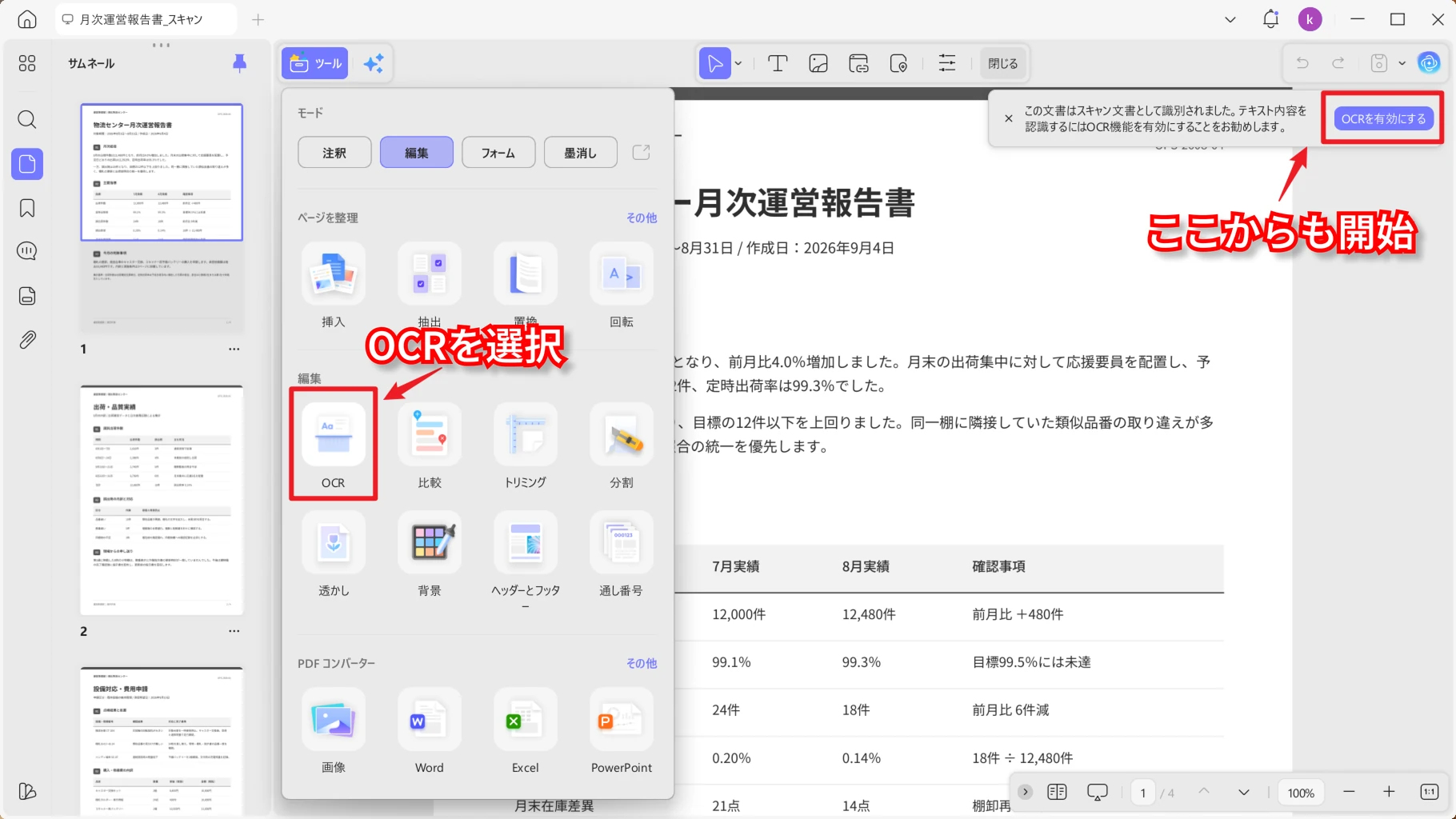Open その他 link beside ページを整理

click(642, 218)
